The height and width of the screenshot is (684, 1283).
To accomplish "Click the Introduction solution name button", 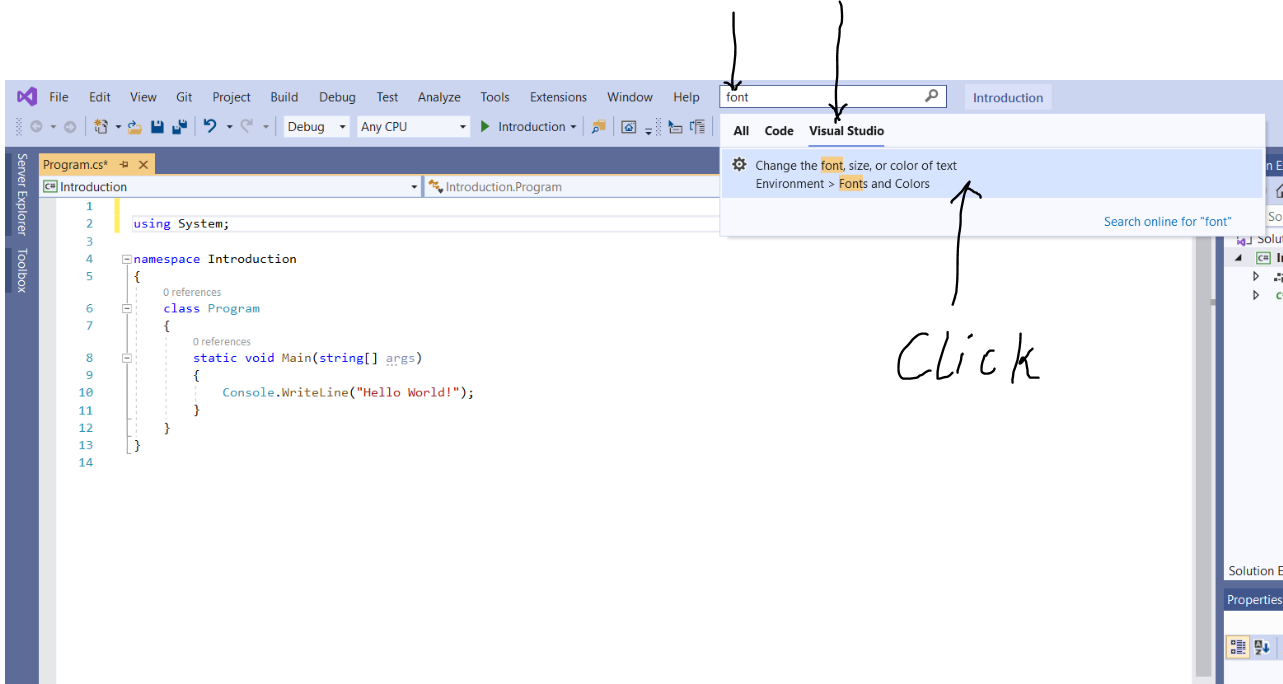I will point(1008,97).
